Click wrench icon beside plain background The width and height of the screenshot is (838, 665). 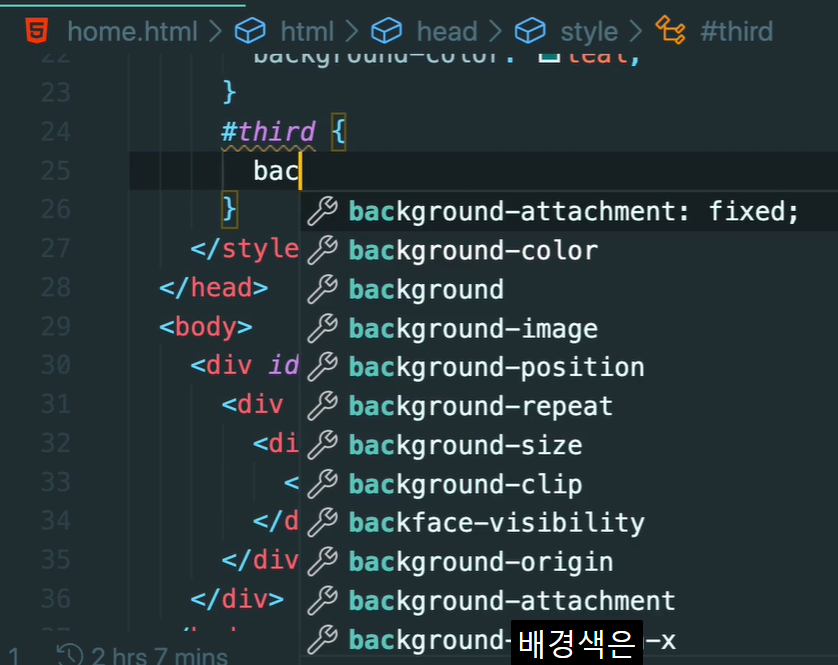(322, 289)
